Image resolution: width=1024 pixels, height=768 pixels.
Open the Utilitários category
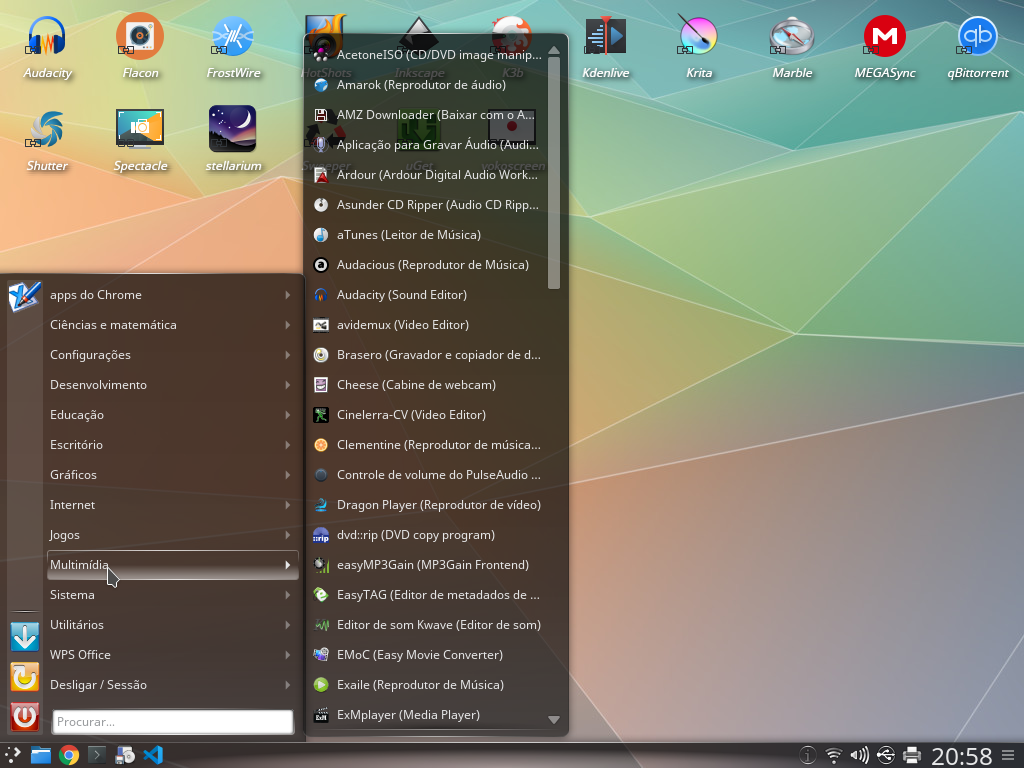(173, 625)
